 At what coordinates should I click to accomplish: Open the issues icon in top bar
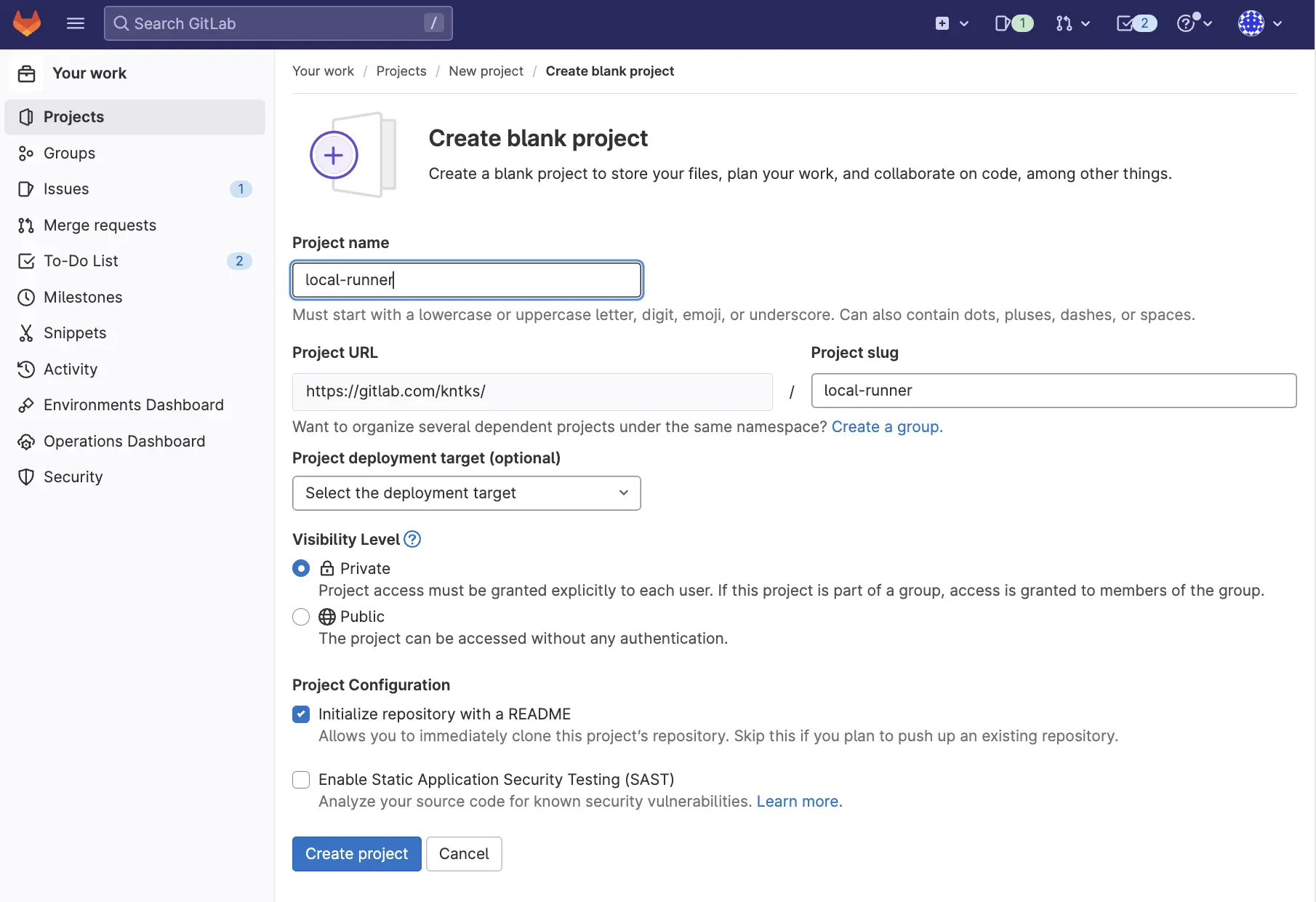[1013, 23]
